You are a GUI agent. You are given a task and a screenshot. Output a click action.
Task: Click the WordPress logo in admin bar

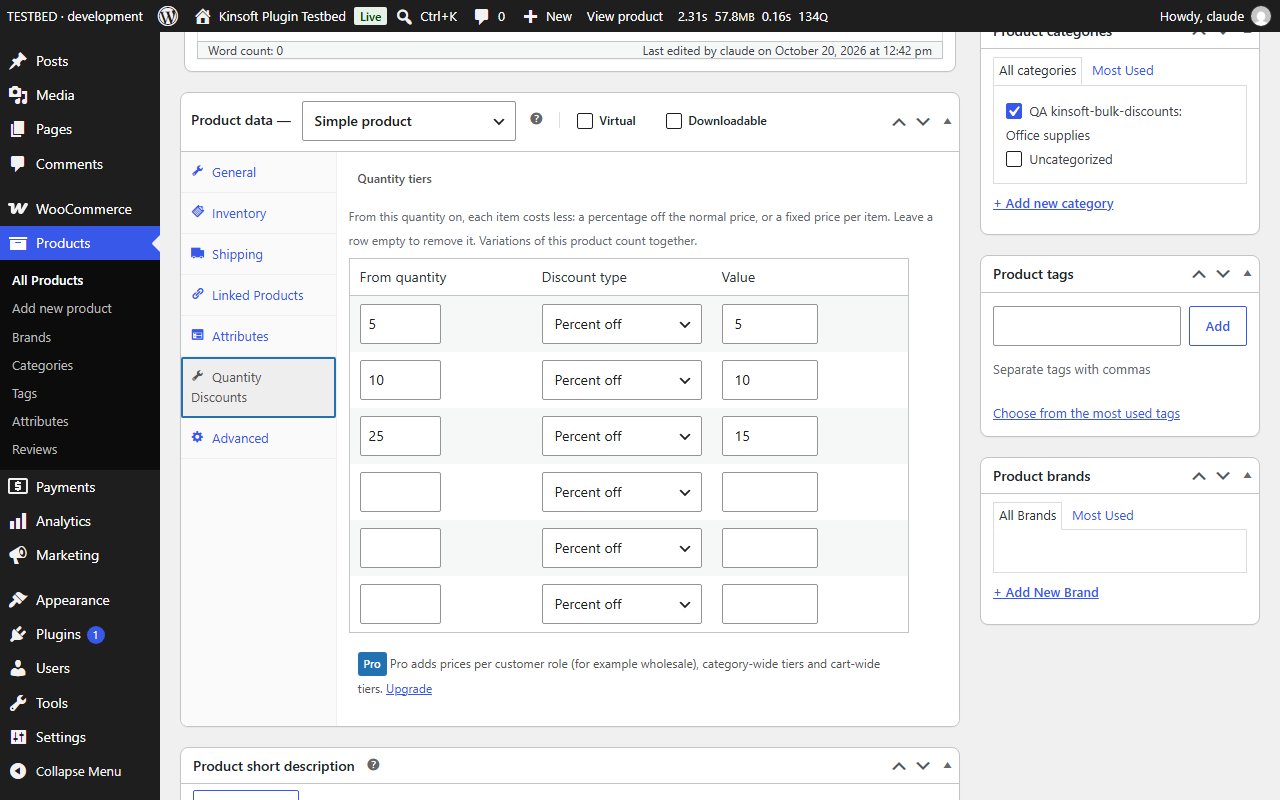click(168, 16)
